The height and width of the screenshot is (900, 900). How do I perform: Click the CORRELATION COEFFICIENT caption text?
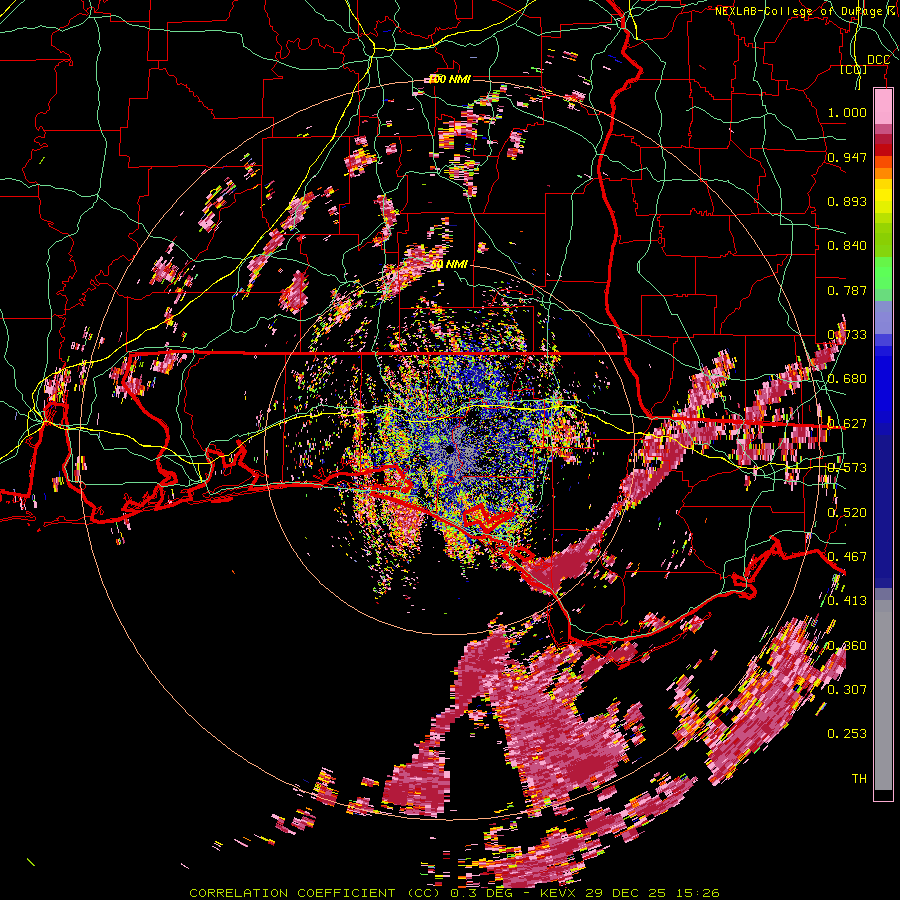click(x=292, y=893)
